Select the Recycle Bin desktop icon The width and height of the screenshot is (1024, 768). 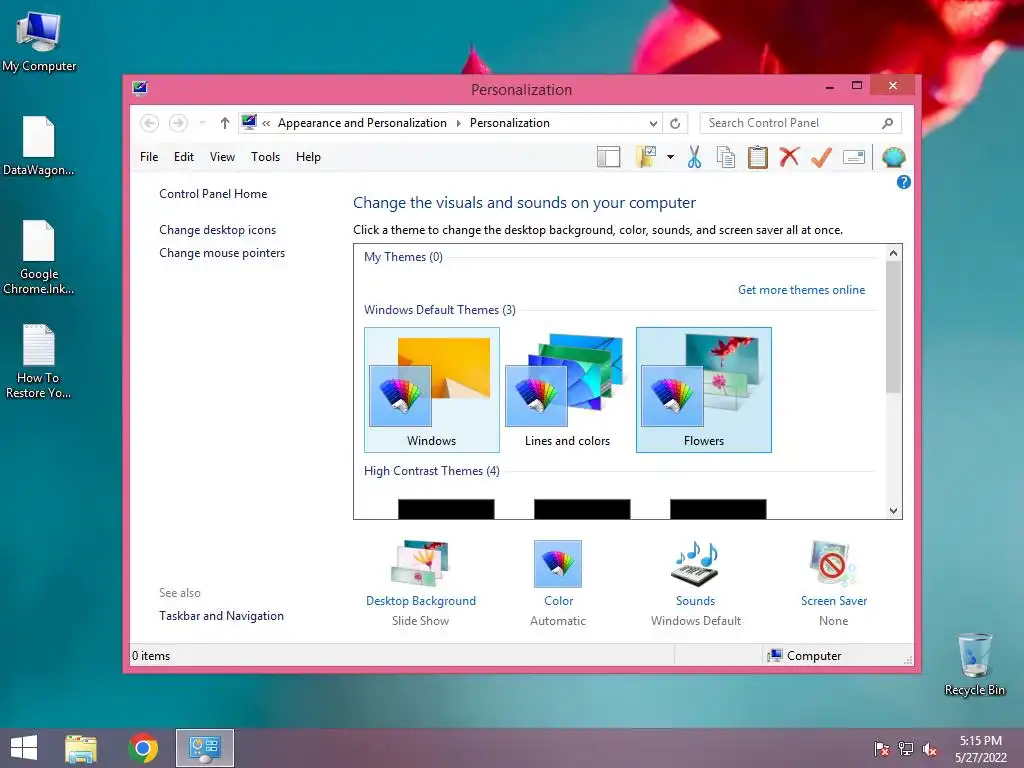[974, 664]
